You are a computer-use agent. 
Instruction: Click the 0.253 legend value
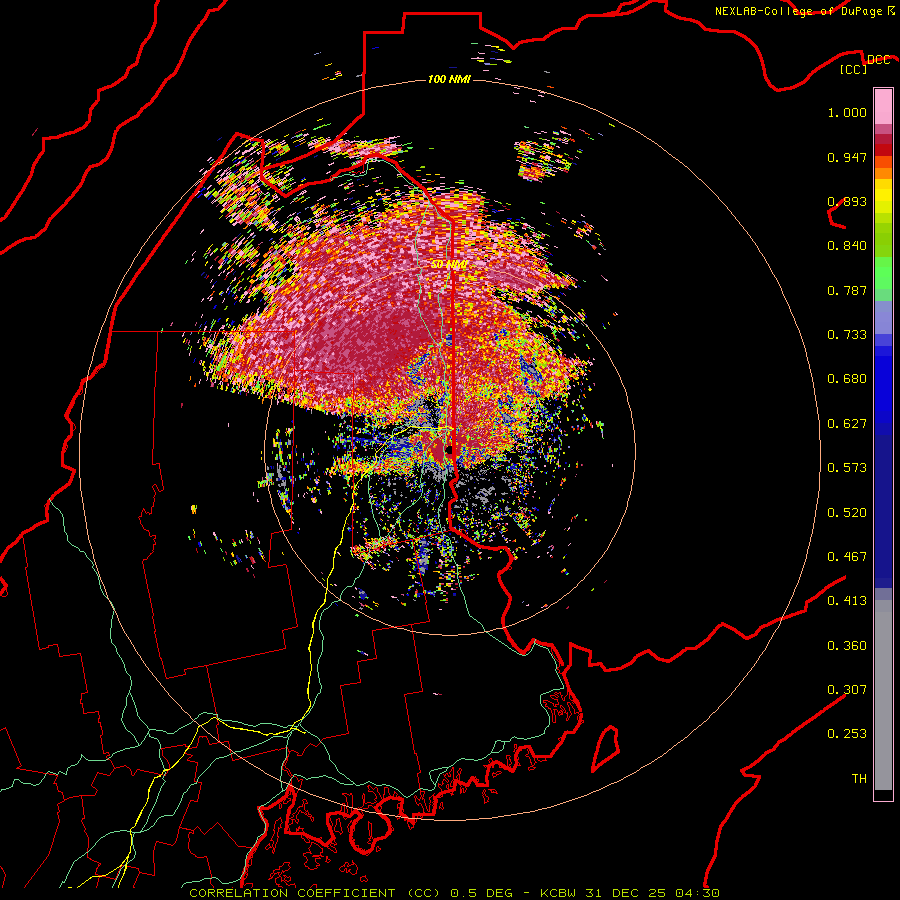[x=847, y=734]
